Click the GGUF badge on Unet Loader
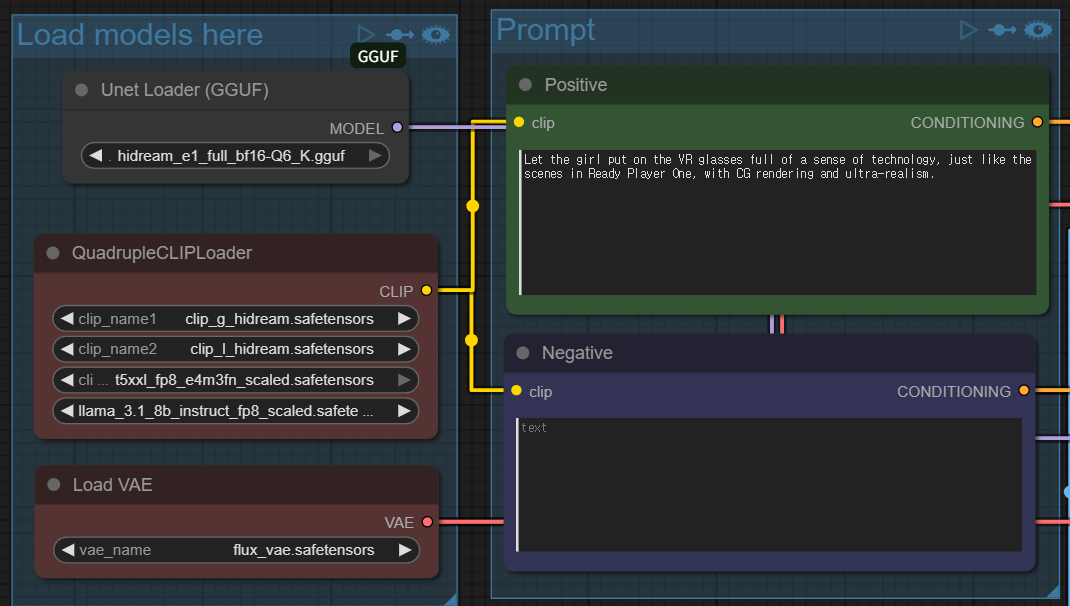Screen dimensions: 1070x606 tap(378, 56)
